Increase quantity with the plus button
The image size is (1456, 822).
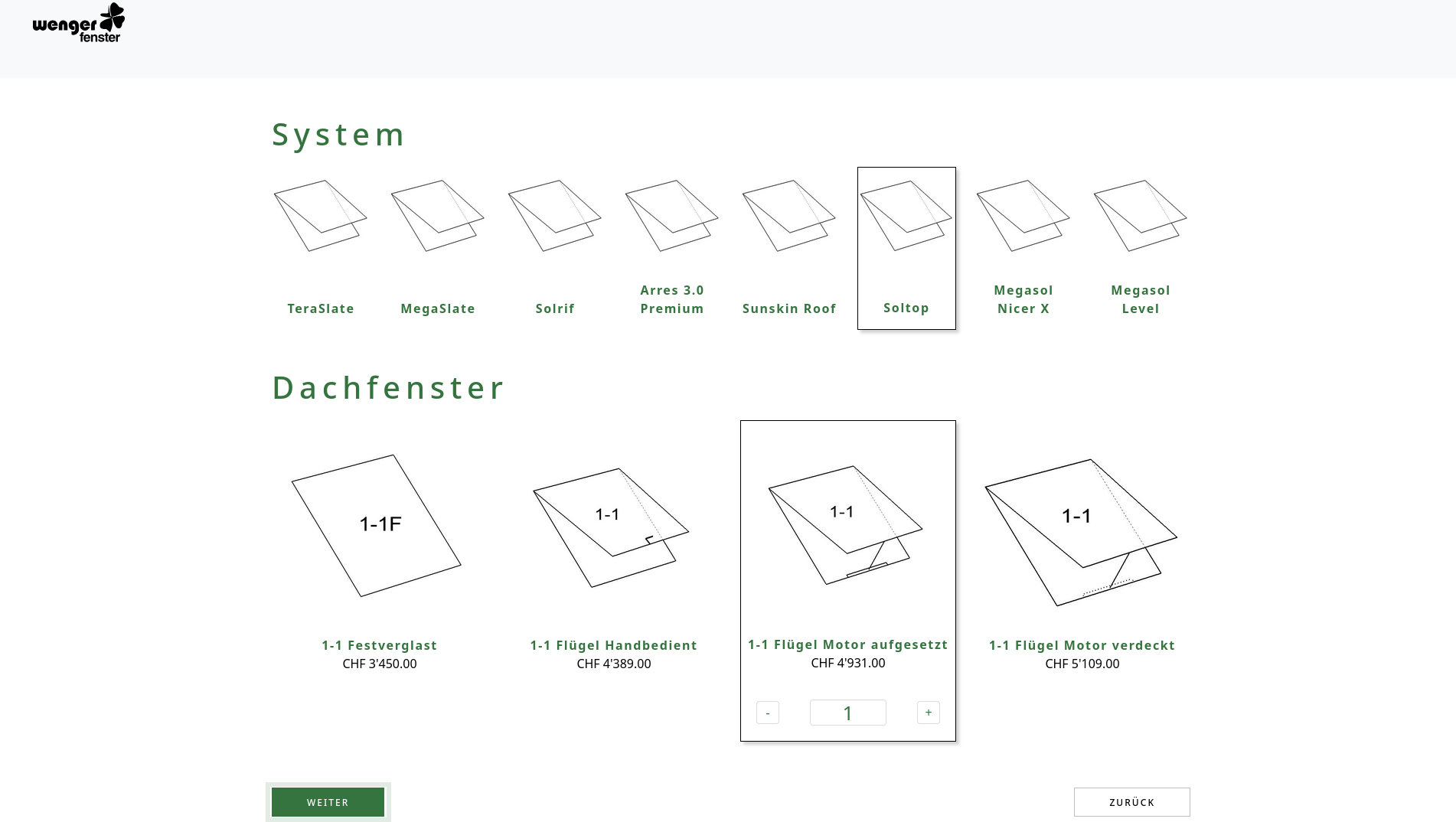[929, 713]
